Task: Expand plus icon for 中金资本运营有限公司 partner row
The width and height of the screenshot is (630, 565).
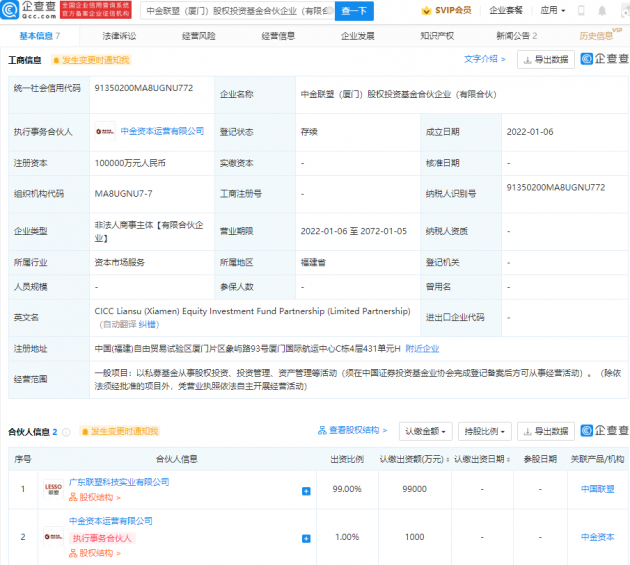Action: [306, 538]
